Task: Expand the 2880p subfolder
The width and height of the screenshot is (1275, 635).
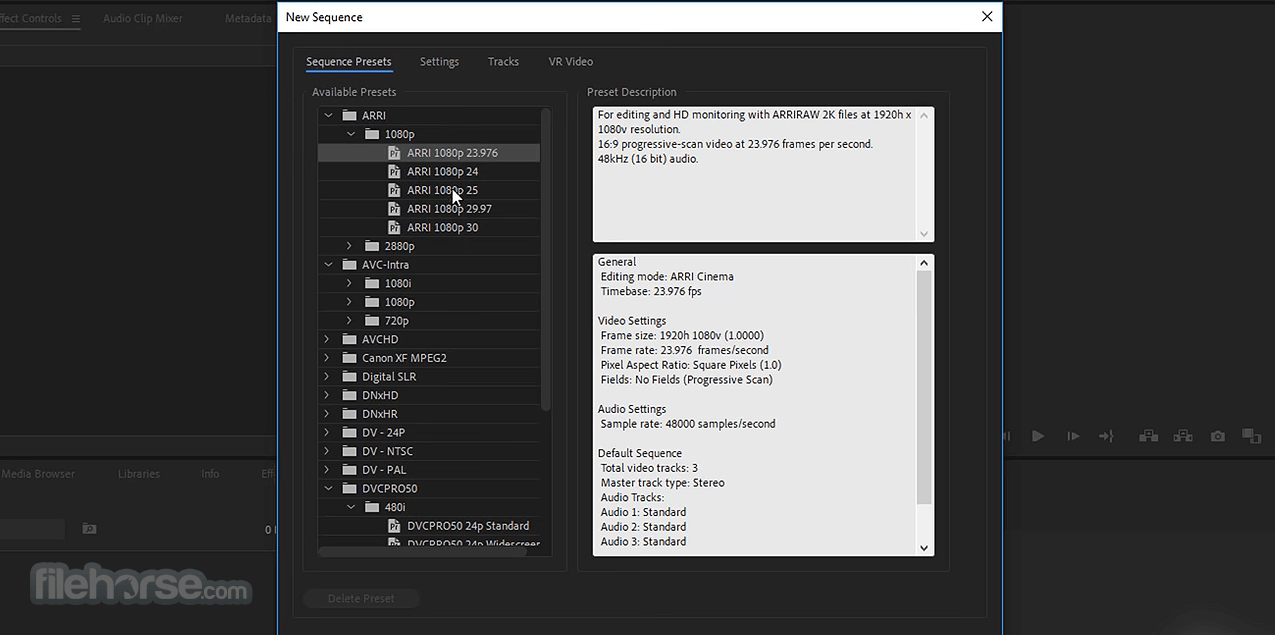Action: (x=350, y=246)
